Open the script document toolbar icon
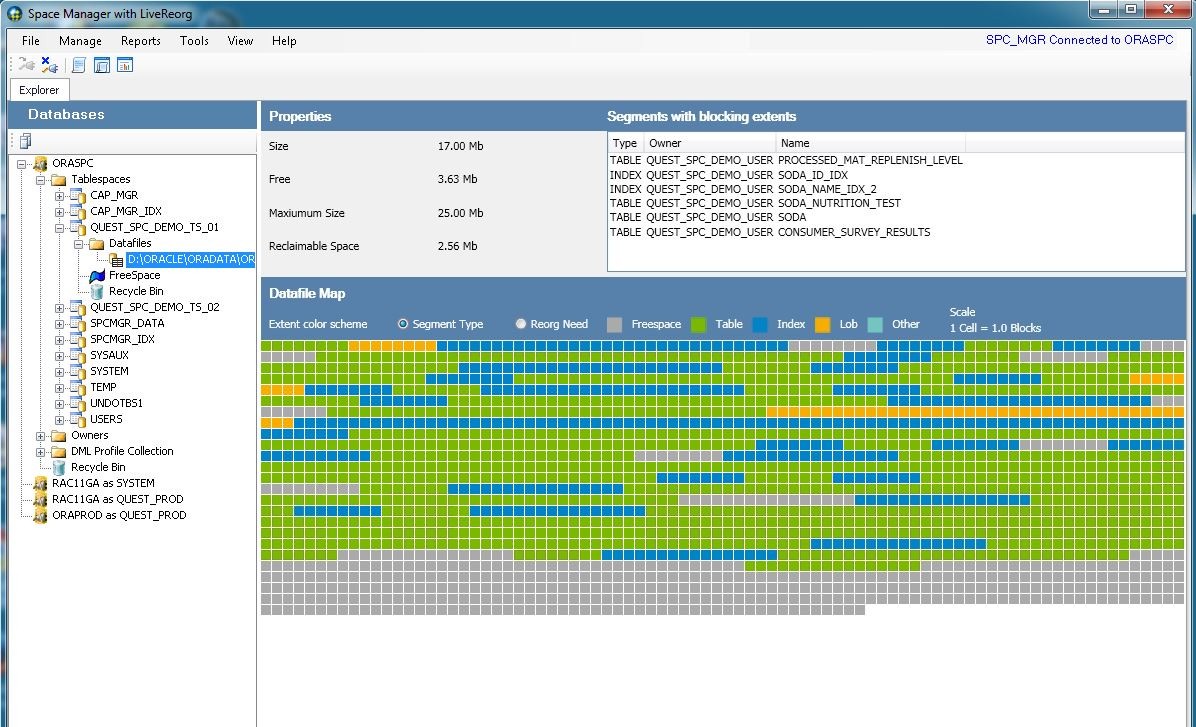 [x=79, y=65]
